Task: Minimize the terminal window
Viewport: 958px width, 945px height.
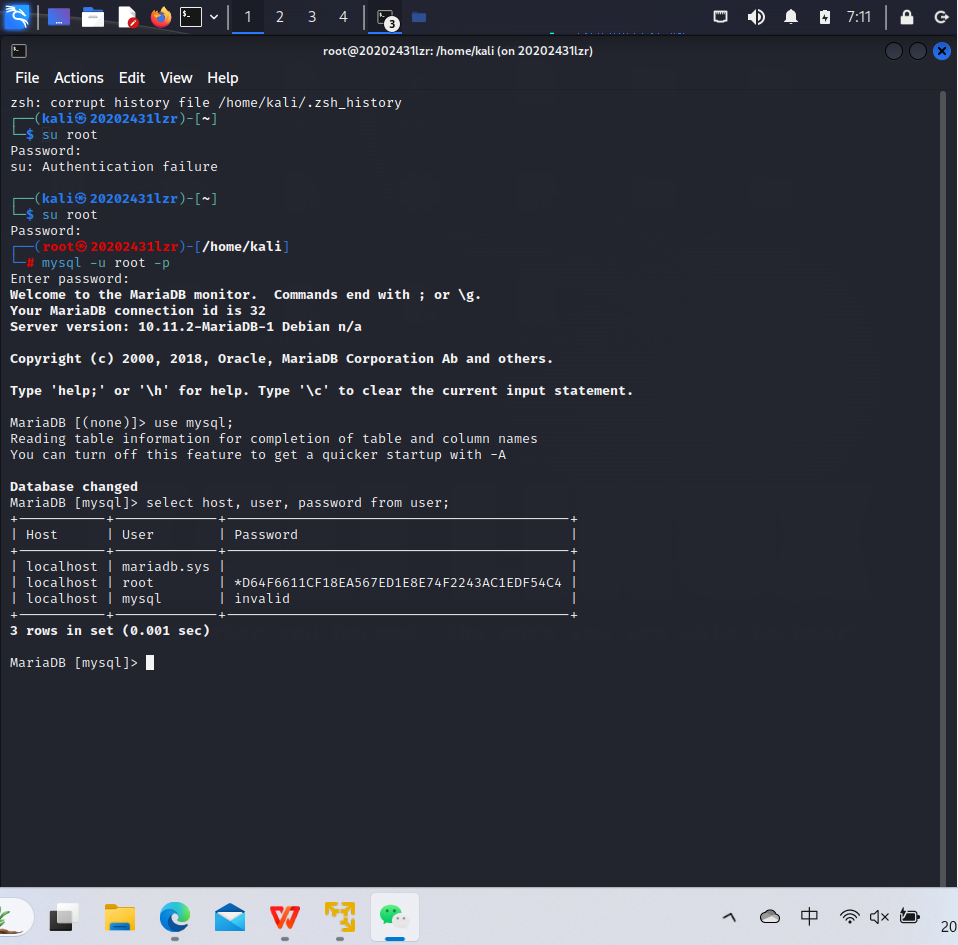Action: click(893, 51)
